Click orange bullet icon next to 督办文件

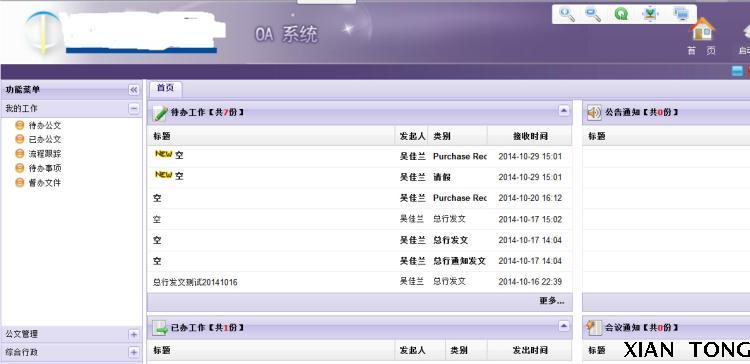tap(20, 182)
